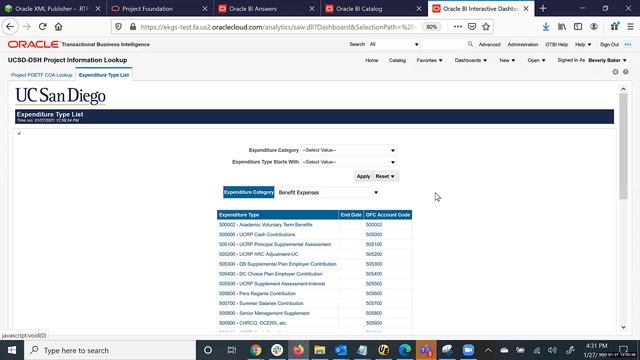Click the OTBI Help link

coord(556,44)
